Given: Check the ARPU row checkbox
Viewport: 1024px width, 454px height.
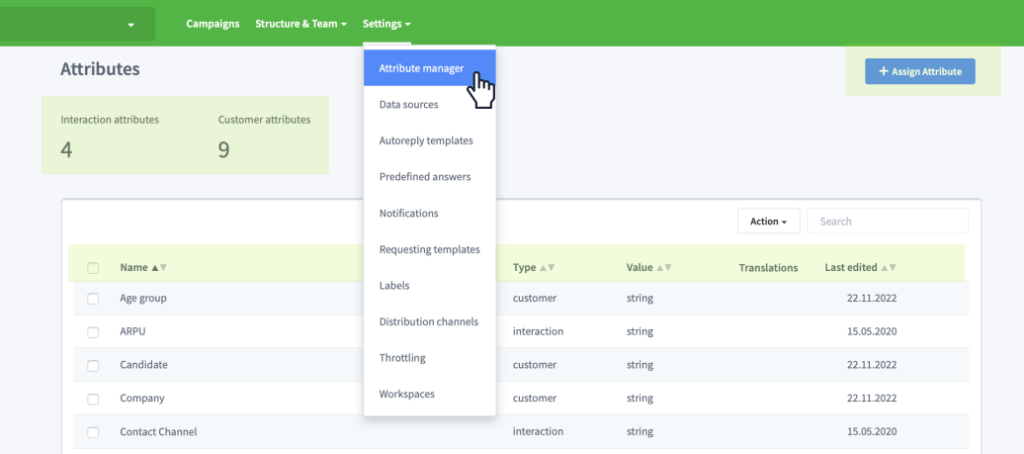Looking at the screenshot, I should click(x=93, y=332).
